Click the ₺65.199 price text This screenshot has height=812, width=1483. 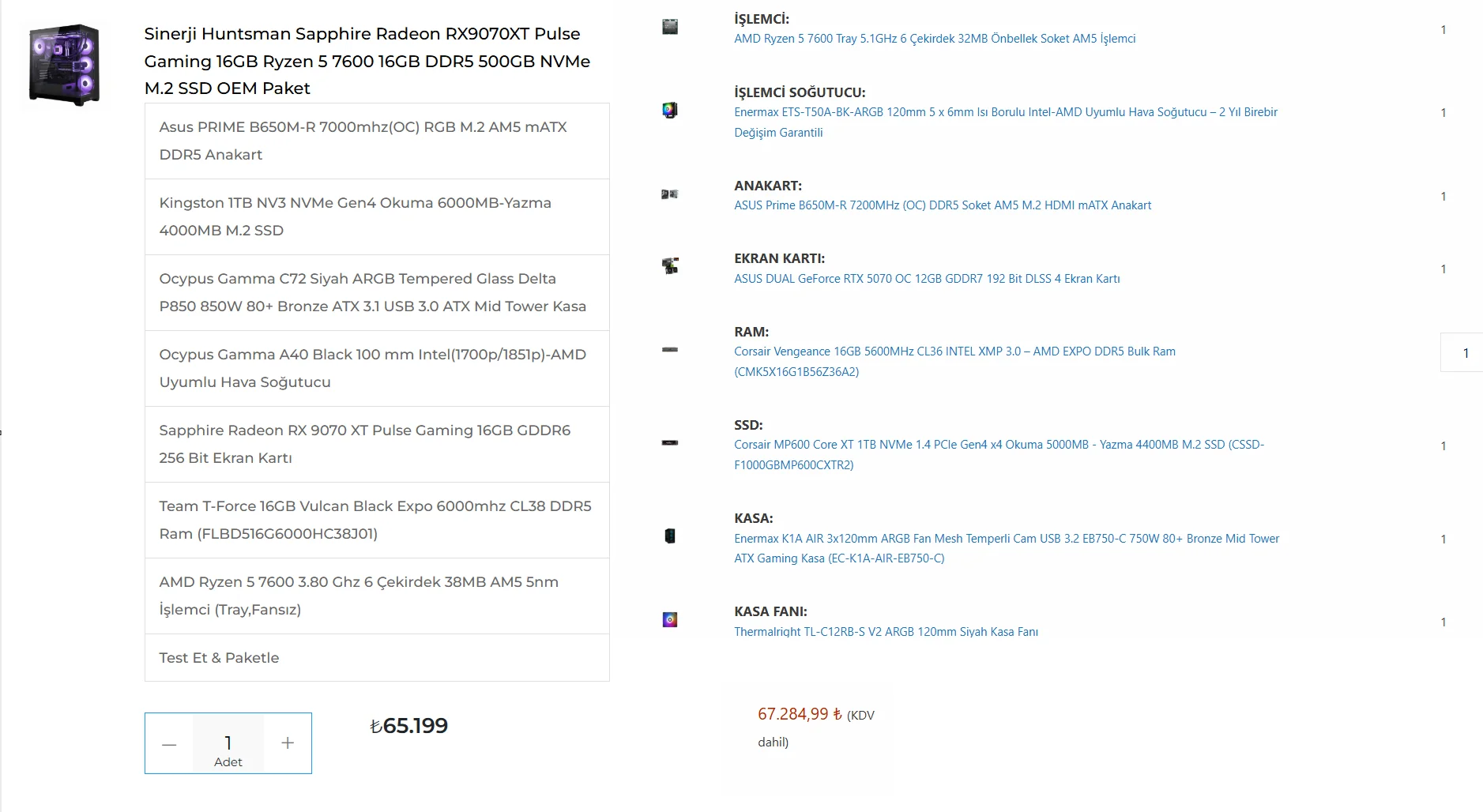[408, 725]
